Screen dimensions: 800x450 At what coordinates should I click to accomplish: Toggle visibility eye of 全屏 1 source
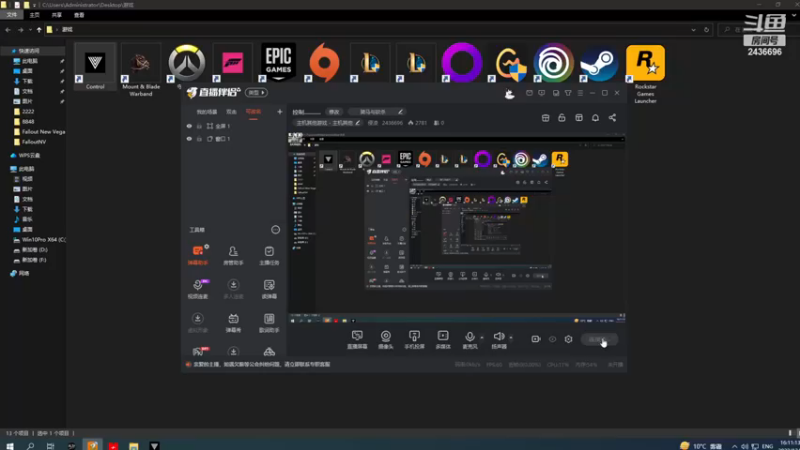[x=189, y=126]
